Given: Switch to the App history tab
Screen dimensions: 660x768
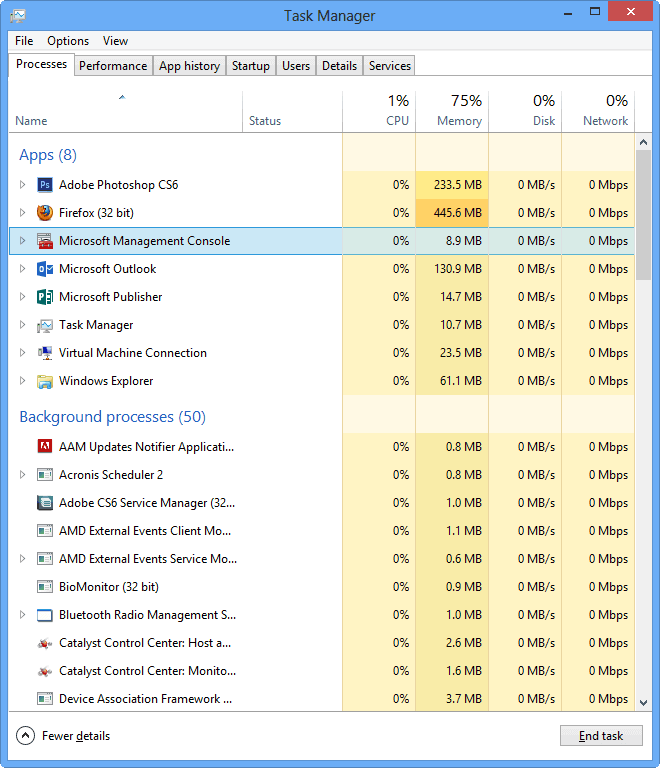Looking at the screenshot, I should tap(189, 66).
